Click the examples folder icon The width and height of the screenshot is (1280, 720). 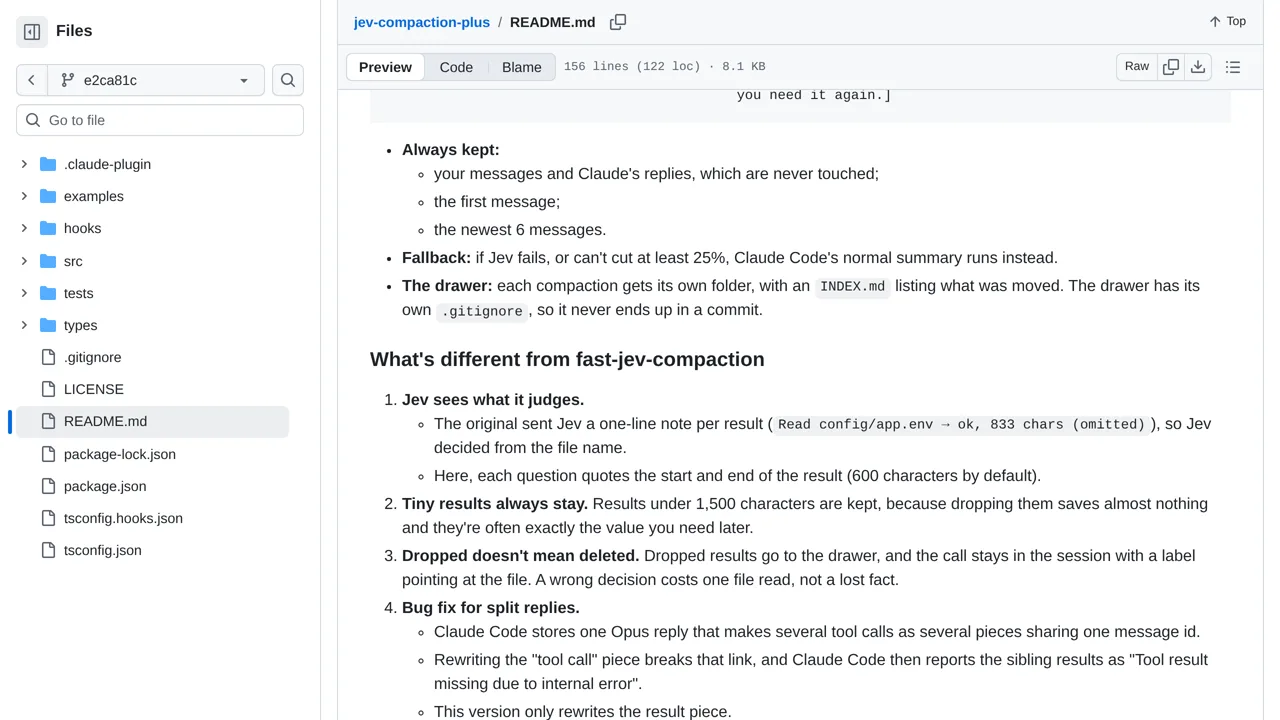(48, 196)
